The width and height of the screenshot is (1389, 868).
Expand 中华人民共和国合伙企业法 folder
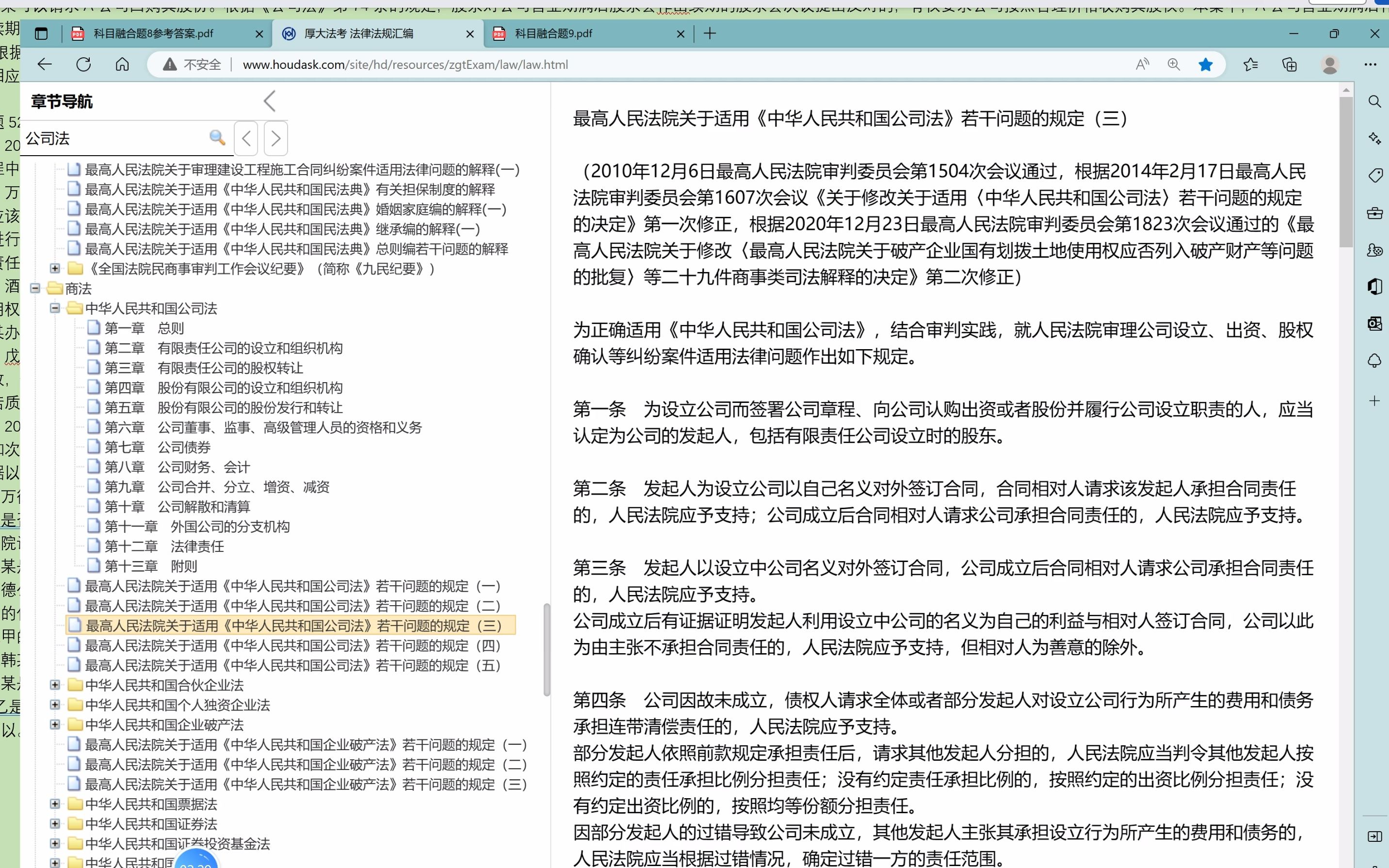(55, 685)
